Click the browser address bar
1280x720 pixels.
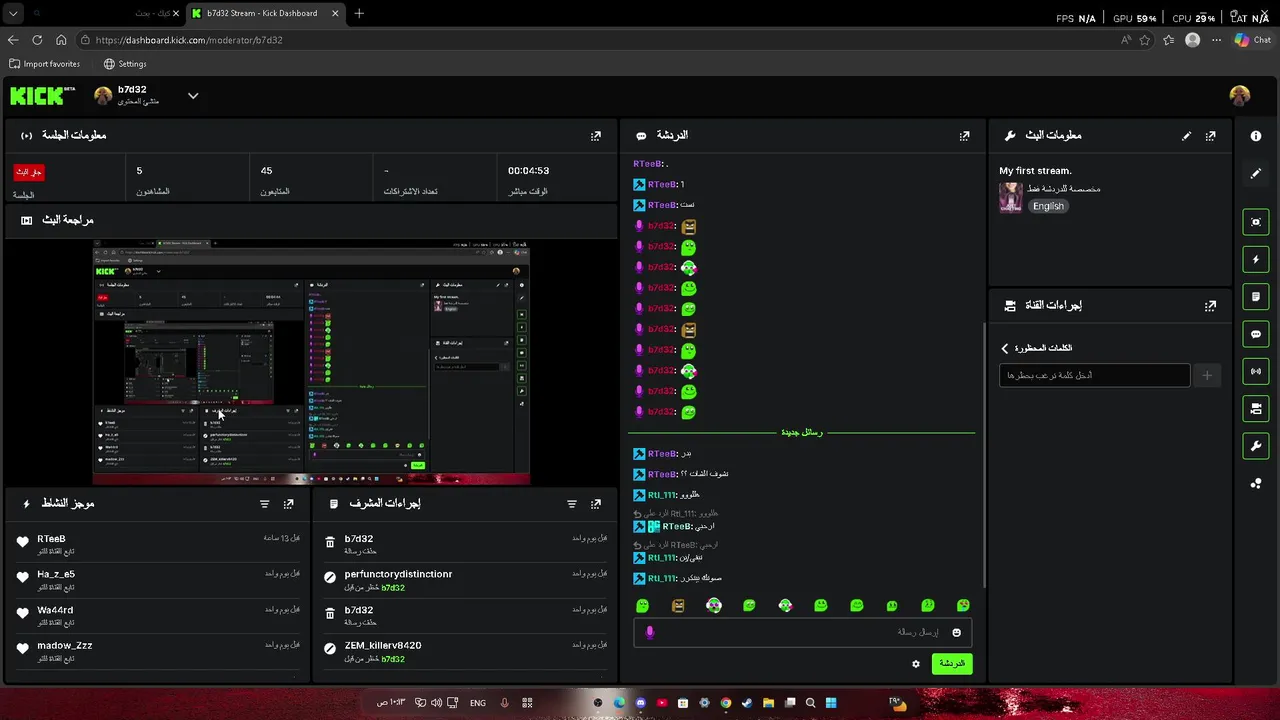(600, 40)
